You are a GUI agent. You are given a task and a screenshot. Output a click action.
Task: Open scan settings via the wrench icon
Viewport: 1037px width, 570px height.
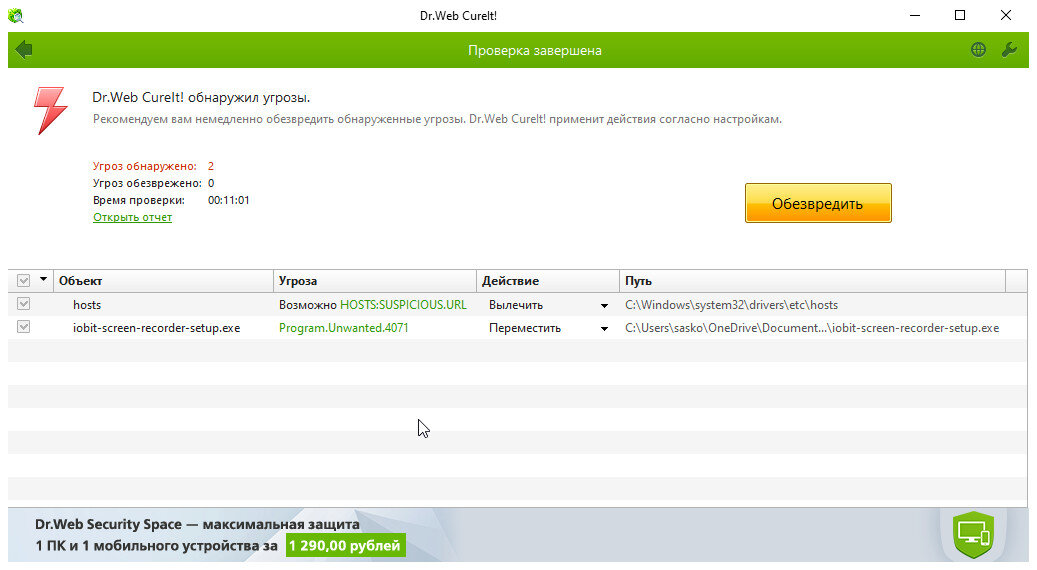click(1009, 50)
